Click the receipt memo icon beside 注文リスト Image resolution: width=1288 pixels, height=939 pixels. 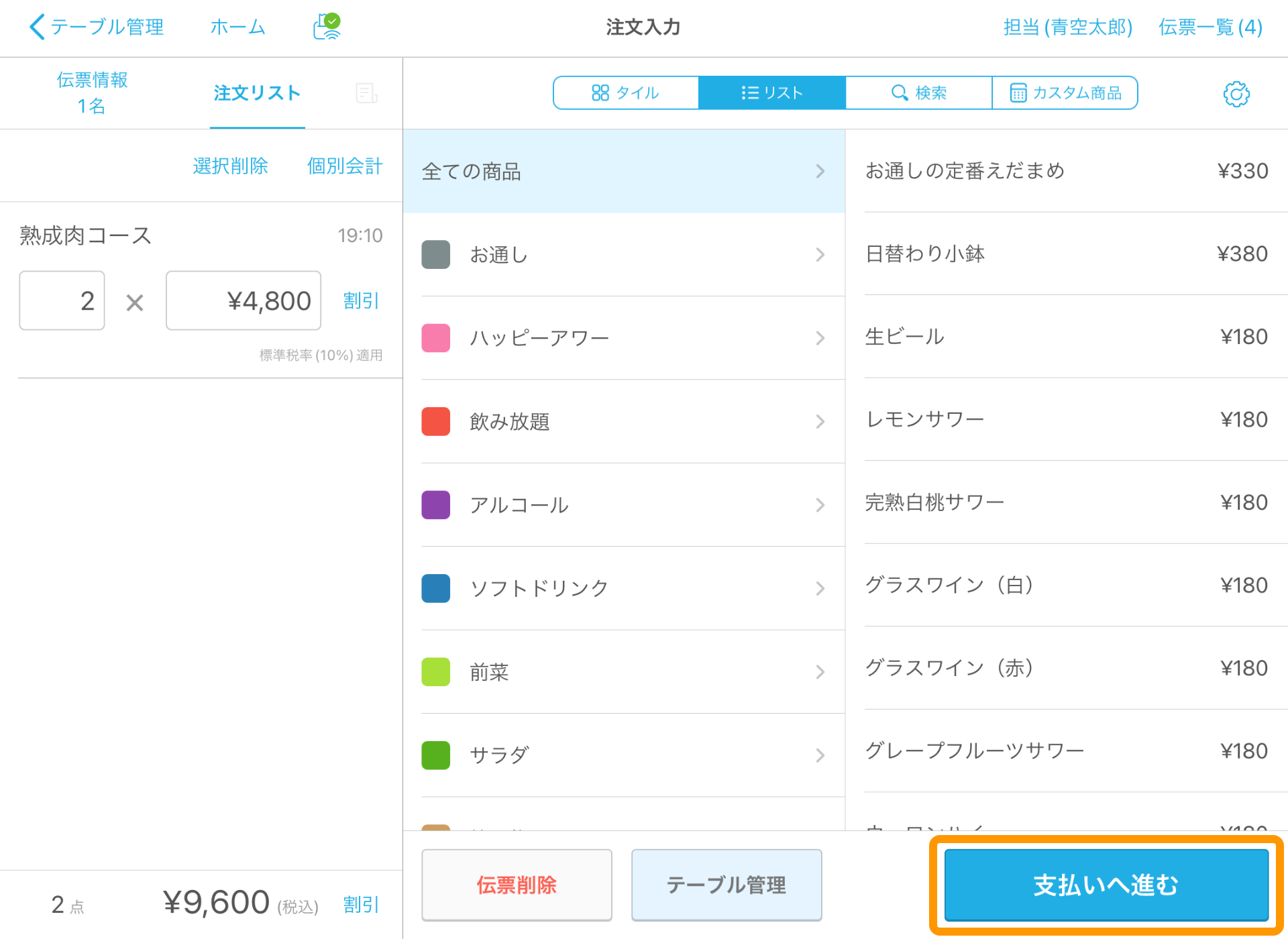click(366, 93)
